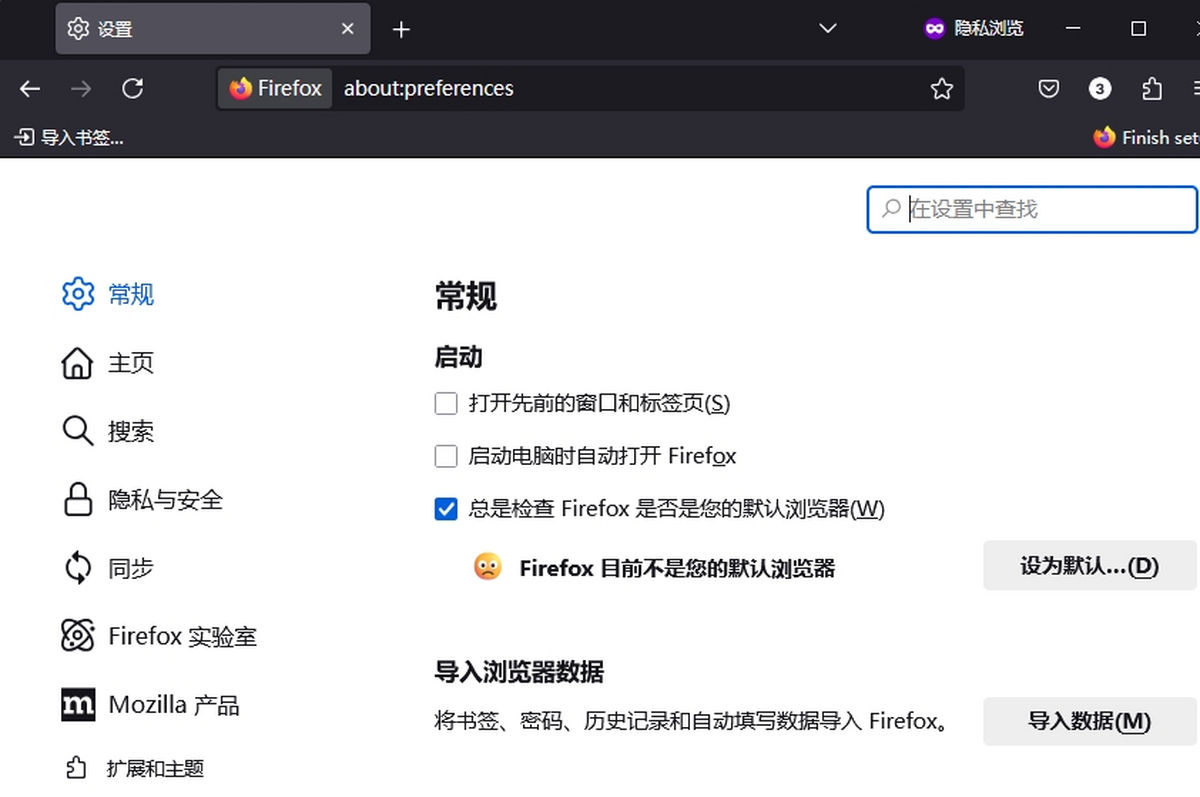
Task: Uncheck 总是检查 Firefox 是否是您的默认浏览器
Action: [446, 509]
